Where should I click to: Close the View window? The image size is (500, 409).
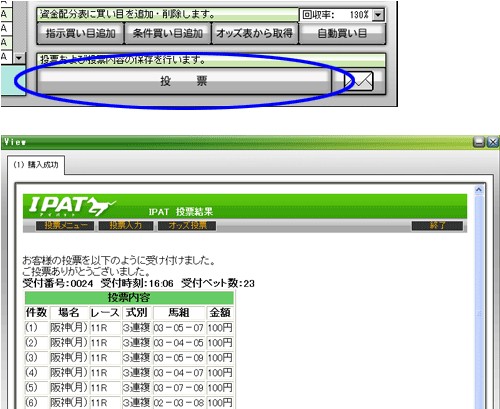[493, 142]
